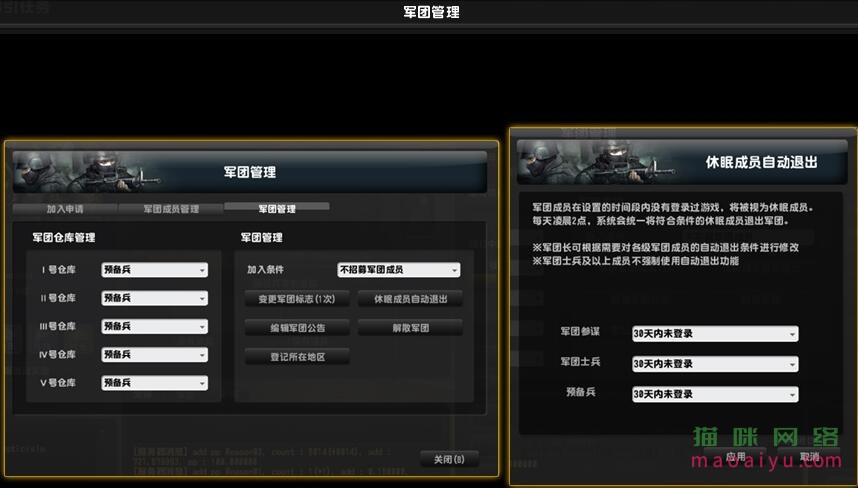Click the V号仓库 label
This screenshot has height=488, width=858.
(59, 383)
